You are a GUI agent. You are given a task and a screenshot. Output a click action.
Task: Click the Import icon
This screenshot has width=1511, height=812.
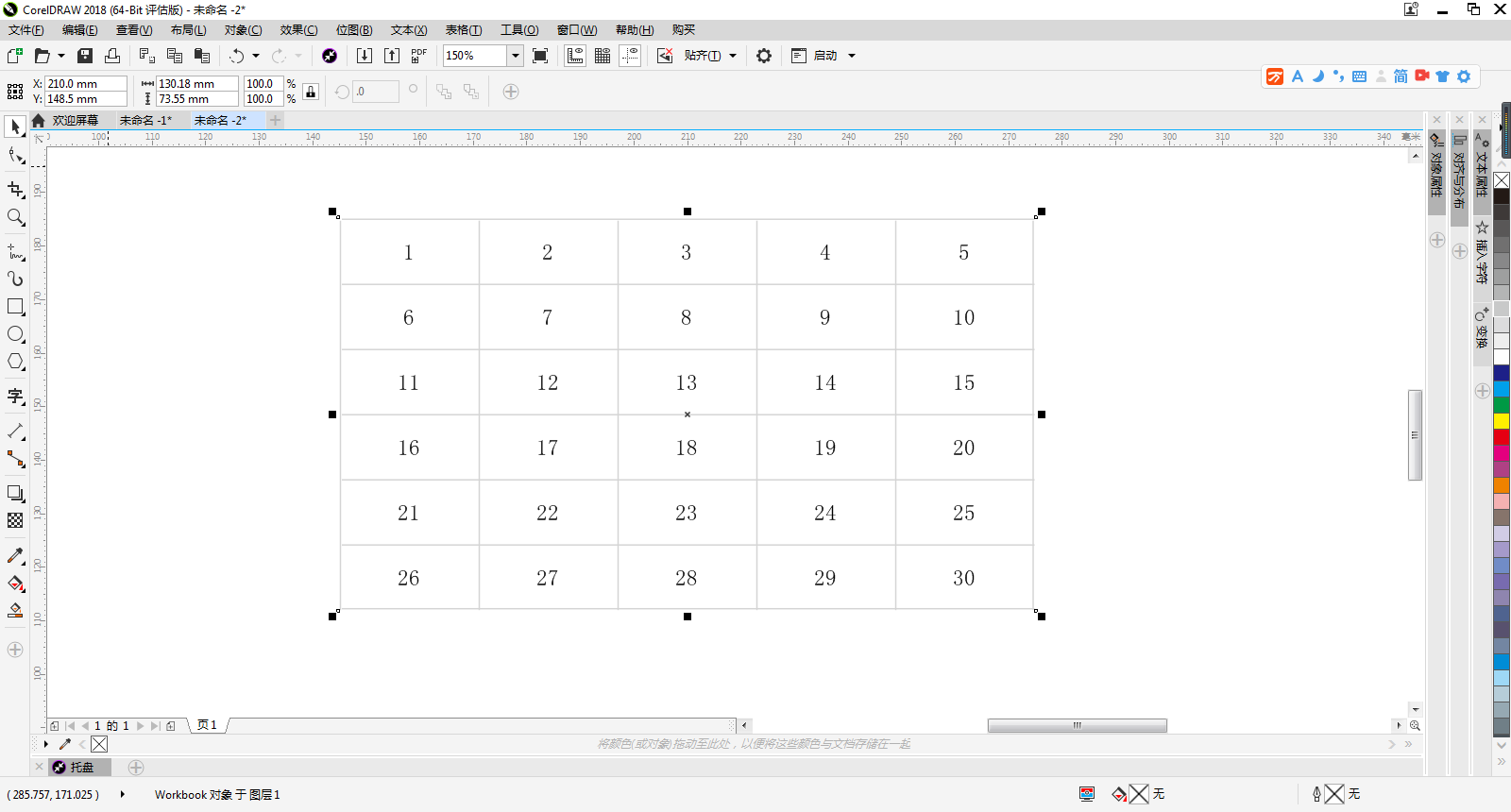[364, 56]
